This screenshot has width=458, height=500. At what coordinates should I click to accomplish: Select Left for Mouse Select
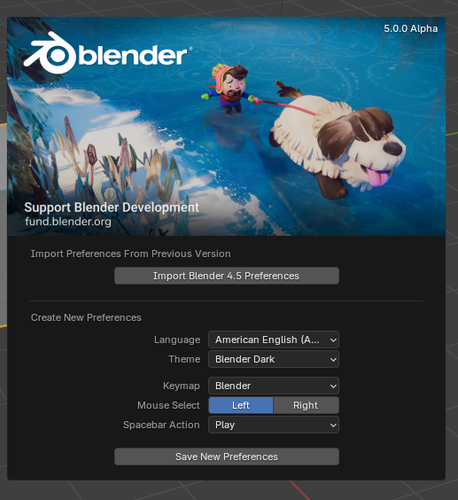click(x=241, y=405)
